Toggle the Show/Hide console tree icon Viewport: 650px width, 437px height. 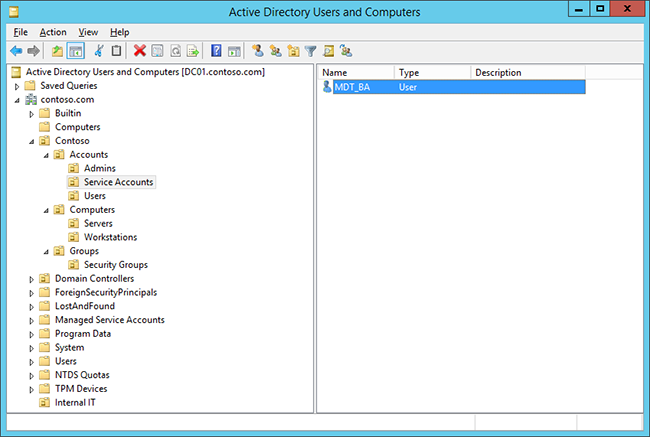coord(75,50)
